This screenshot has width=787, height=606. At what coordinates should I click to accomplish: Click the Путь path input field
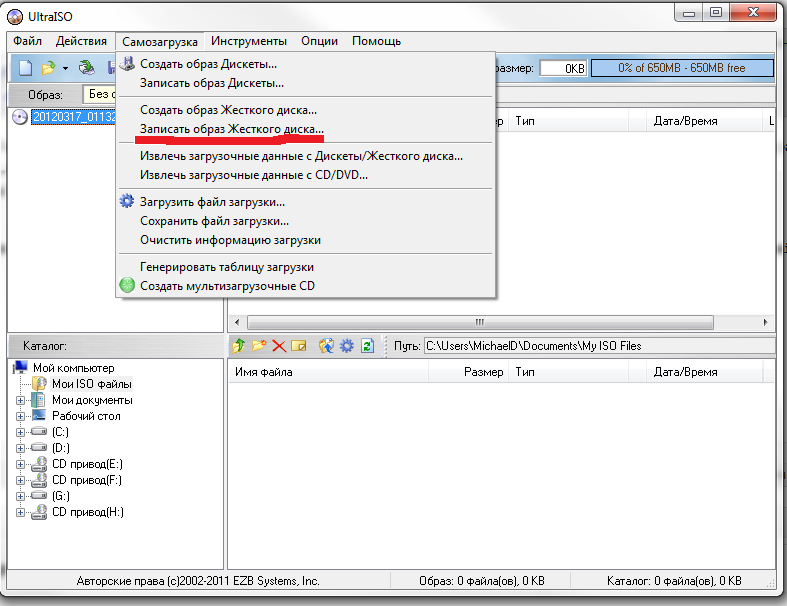(x=599, y=346)
